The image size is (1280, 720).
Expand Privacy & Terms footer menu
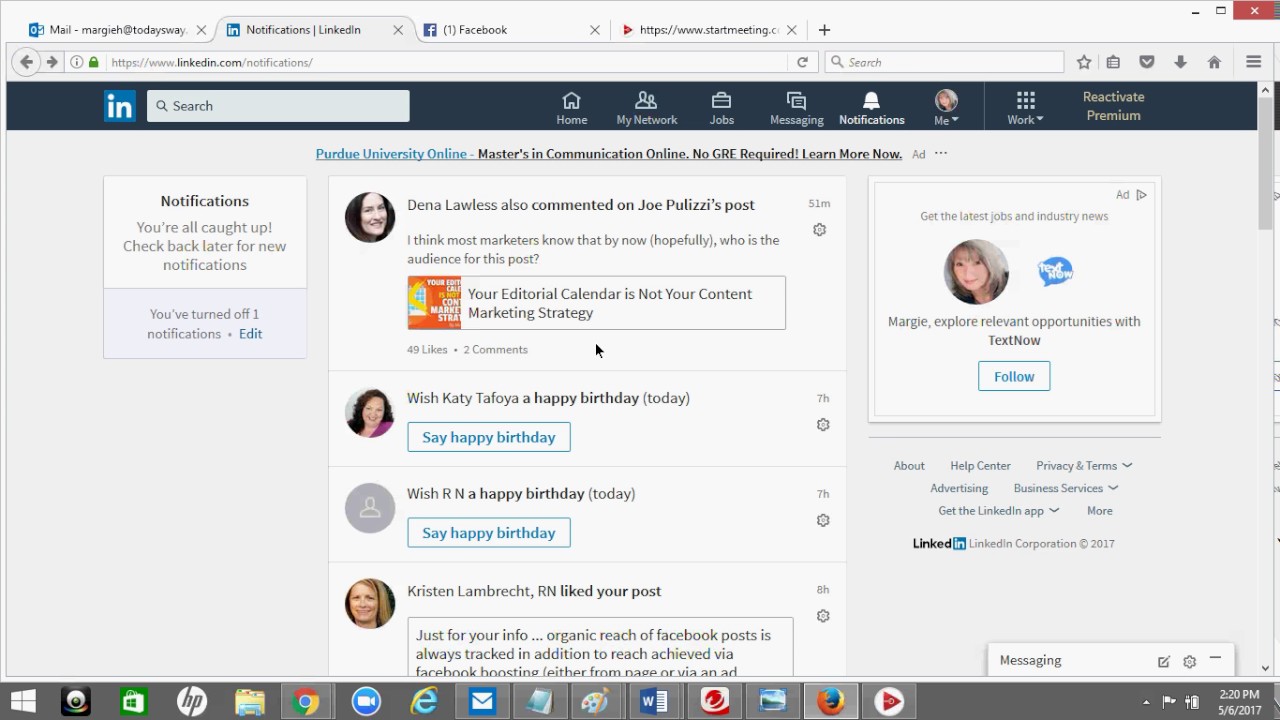(x=1084, y=466)
